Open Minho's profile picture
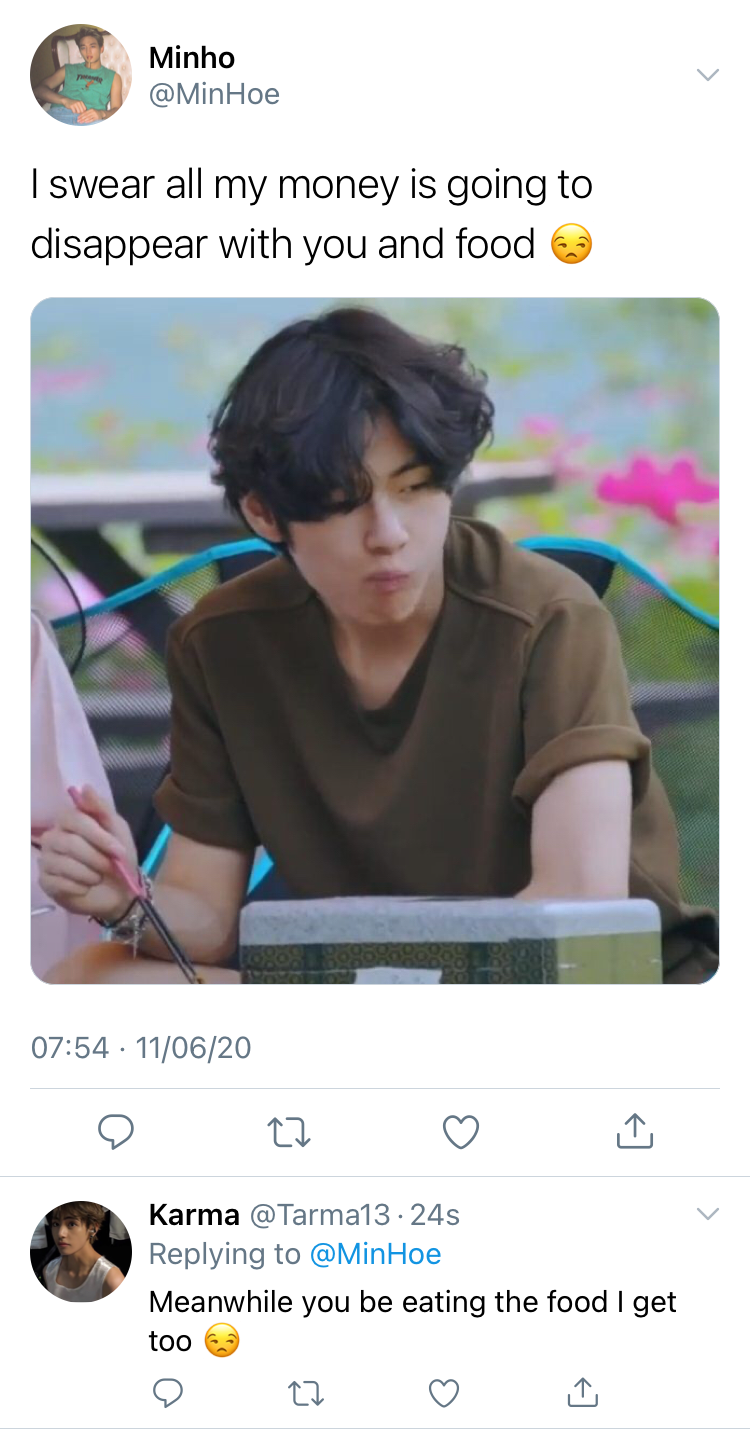 pos(81,75)
